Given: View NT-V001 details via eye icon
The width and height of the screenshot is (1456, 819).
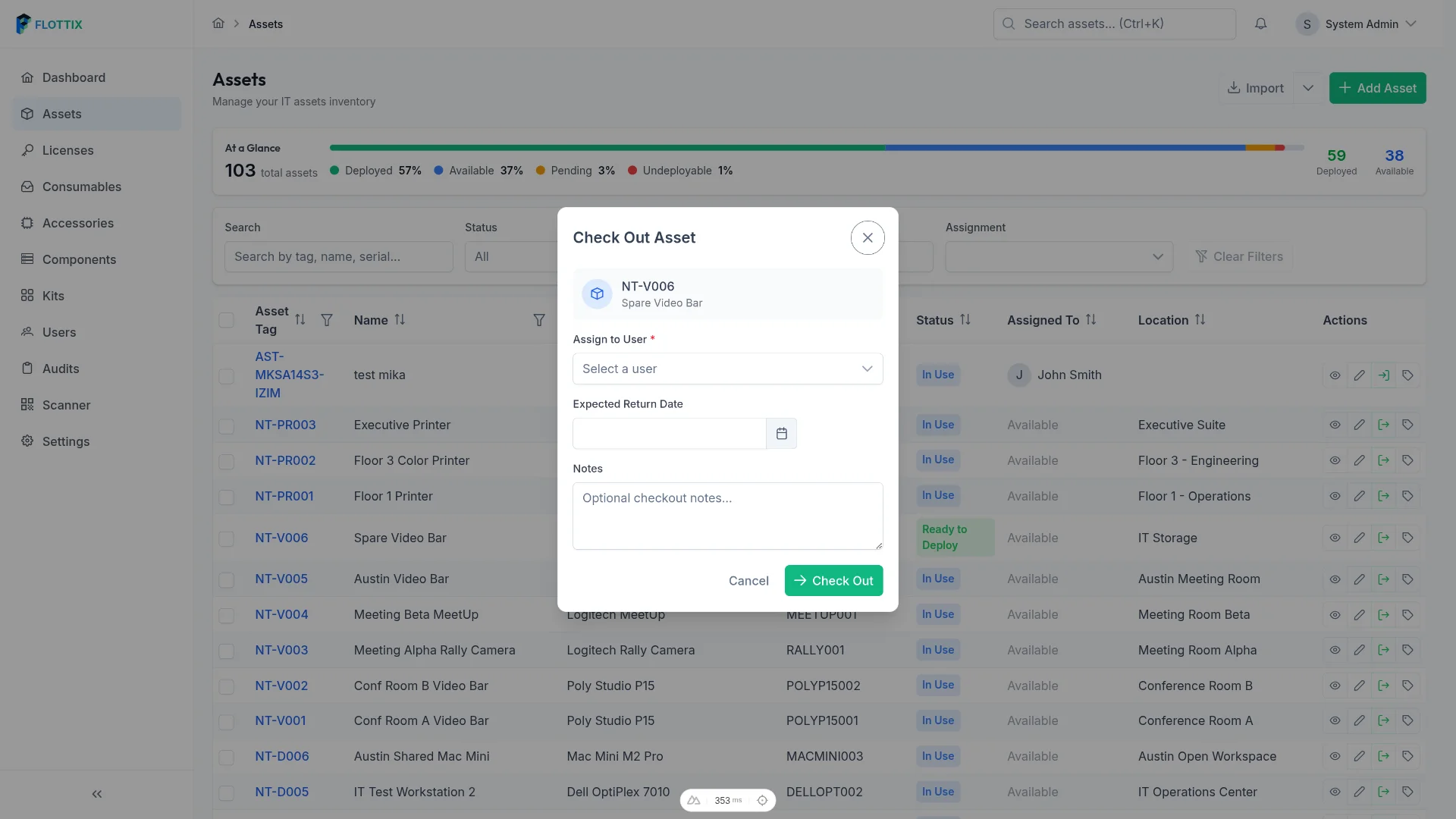Looking at the screenshot, I should (x=1335, y=720).
